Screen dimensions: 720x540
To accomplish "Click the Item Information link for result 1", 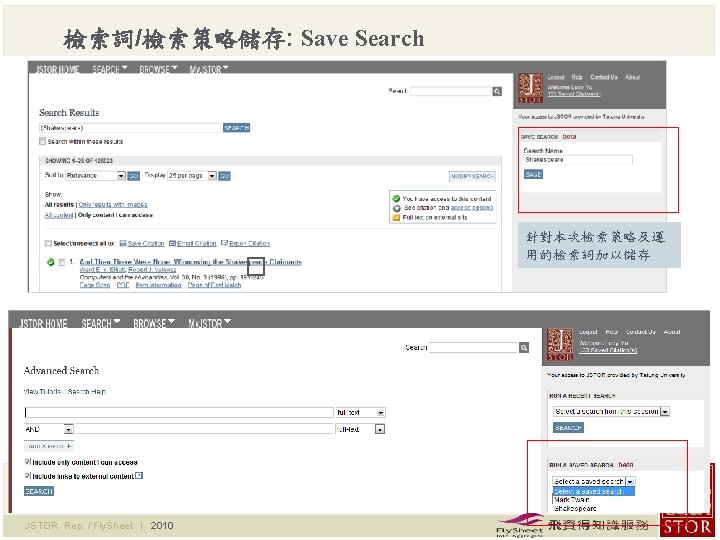I will pyautogui.click(x=158, y=285).
